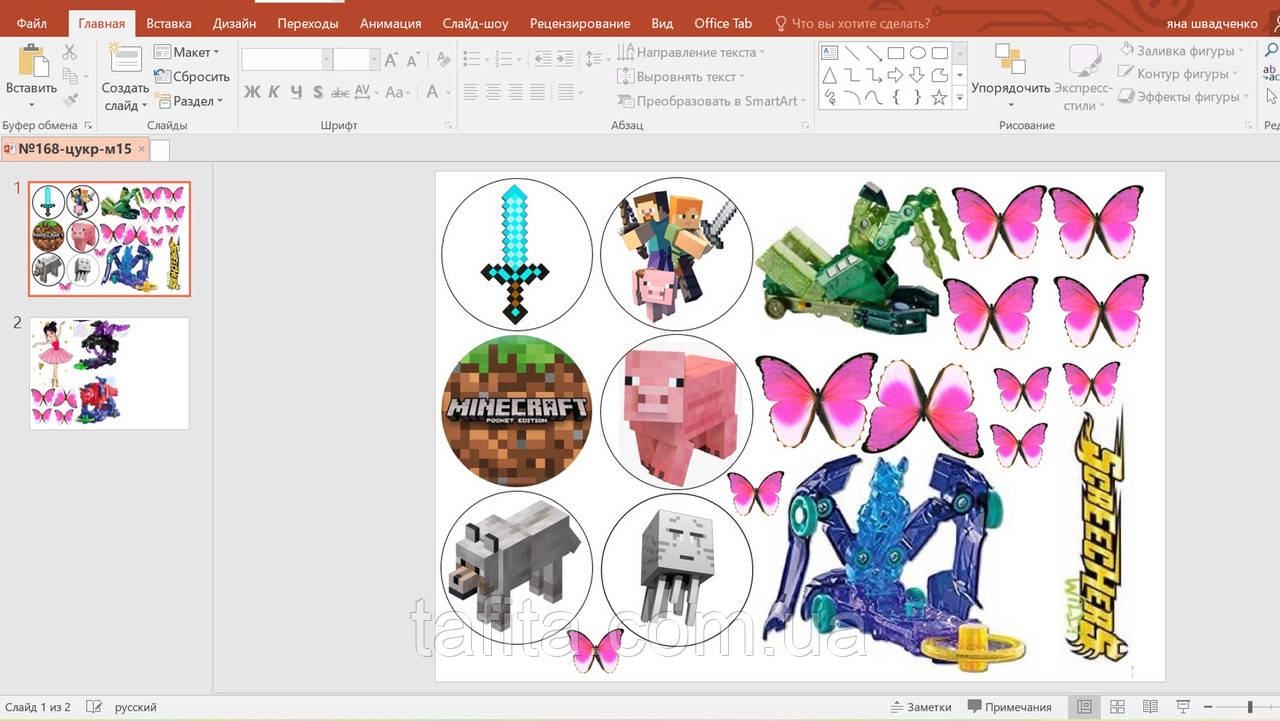
Task: Open the Макет layout dropdown
Action: 187,52
